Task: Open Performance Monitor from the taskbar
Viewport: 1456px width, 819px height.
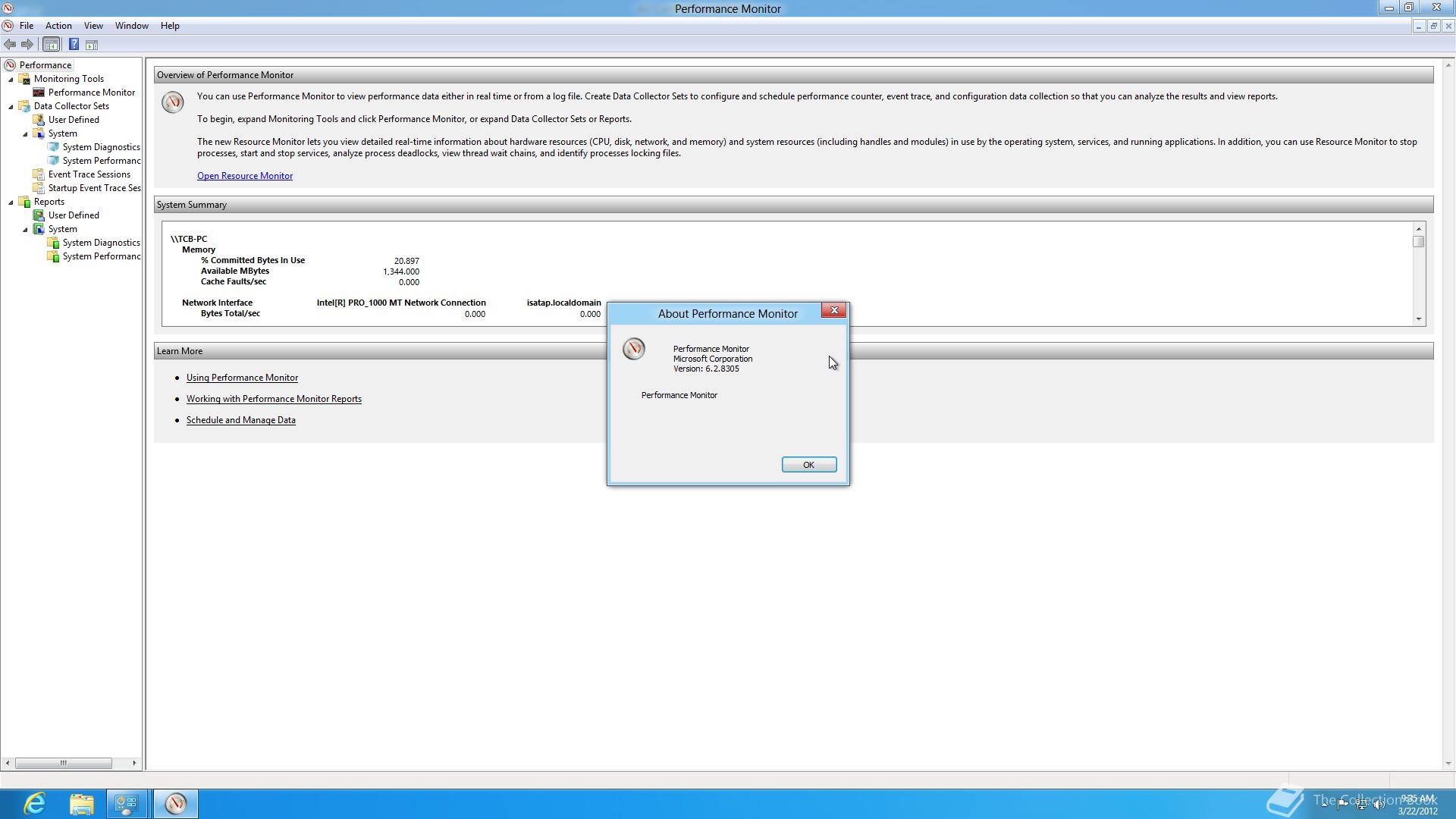Action: (176, 804)
